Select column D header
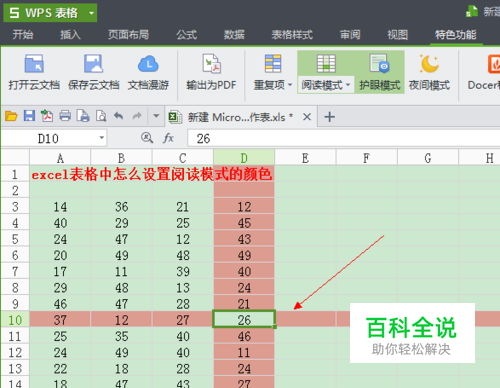The width and height of the screenshot is (500, 388). pos(244,158)
